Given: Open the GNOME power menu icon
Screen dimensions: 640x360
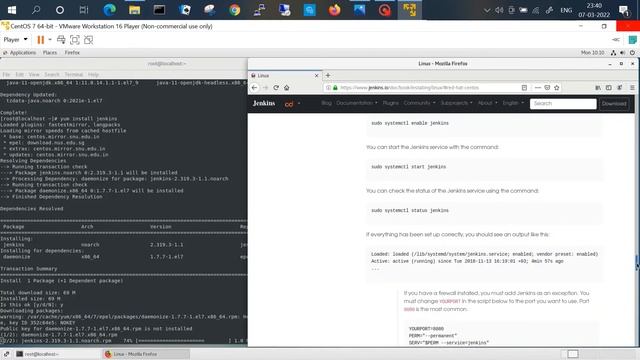Looking at the screenshot, I should [632, 53].
